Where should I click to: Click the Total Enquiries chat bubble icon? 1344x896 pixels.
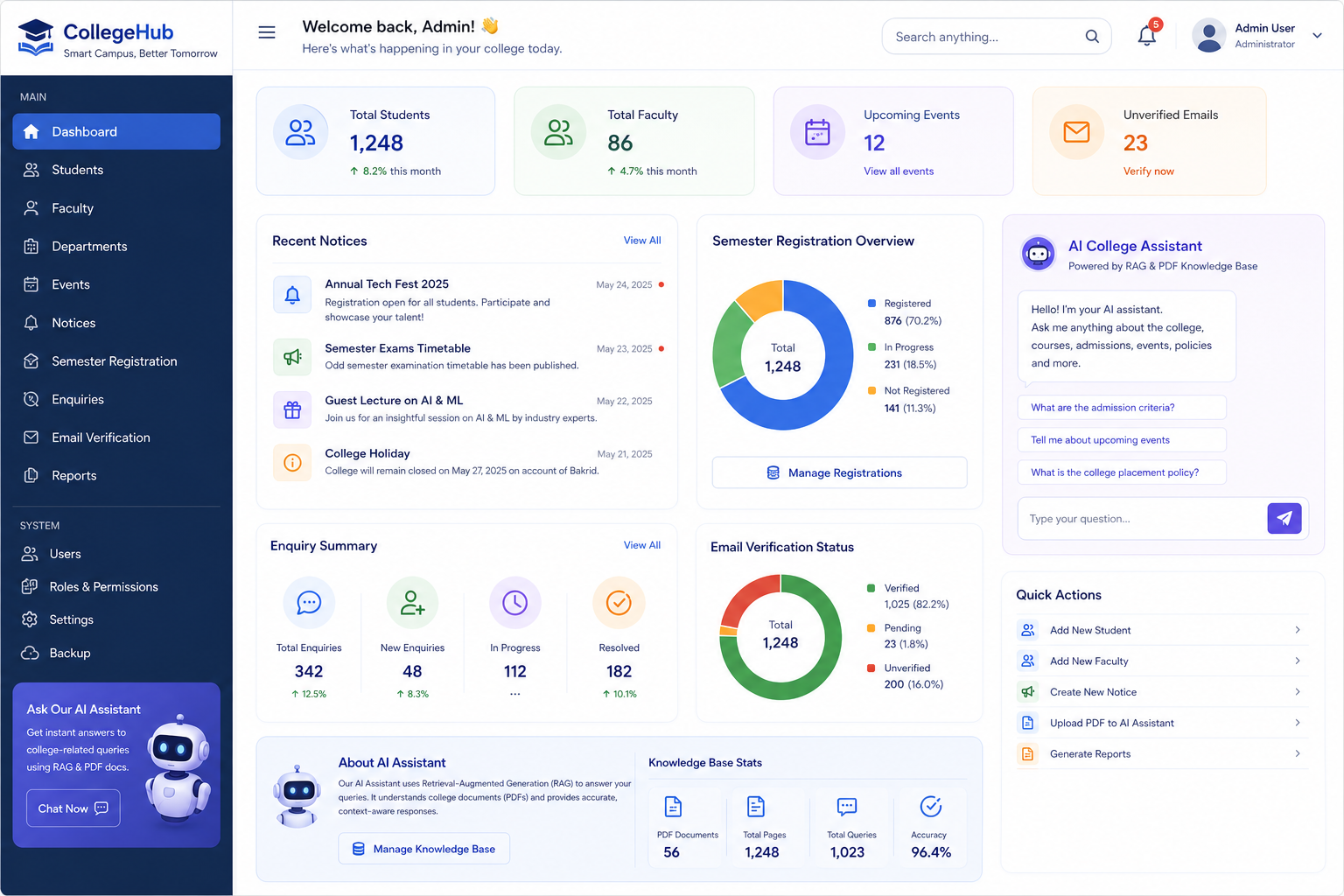(x=309, y=602)
